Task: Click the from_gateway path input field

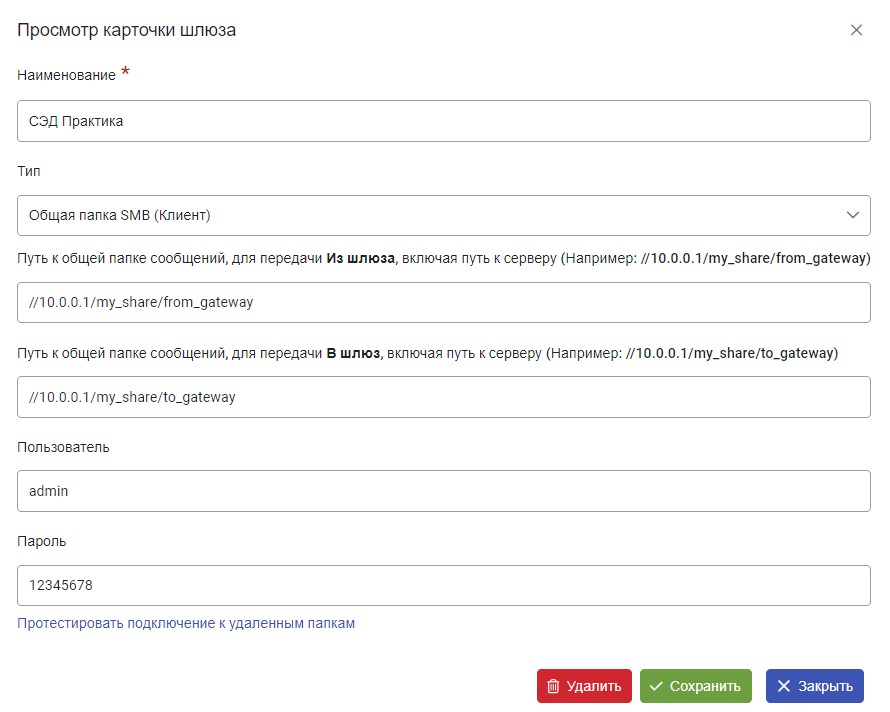Action: point(443,302)
